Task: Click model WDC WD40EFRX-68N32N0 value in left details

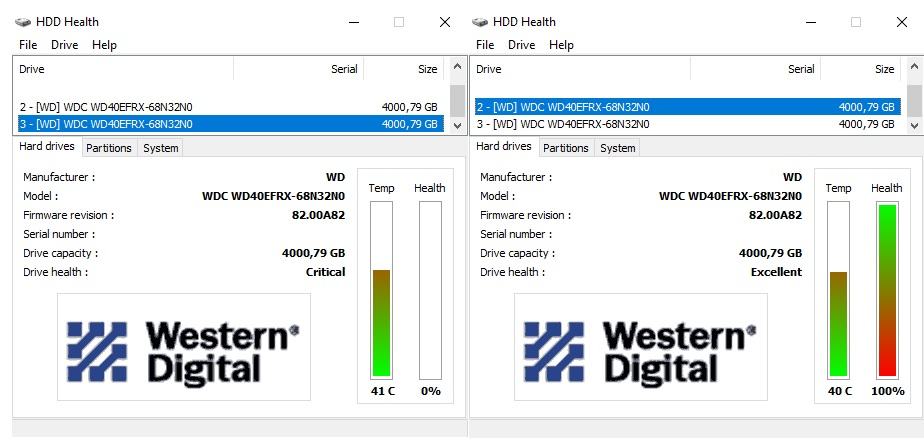Action: pyautogui.click(x=273, y=196)
